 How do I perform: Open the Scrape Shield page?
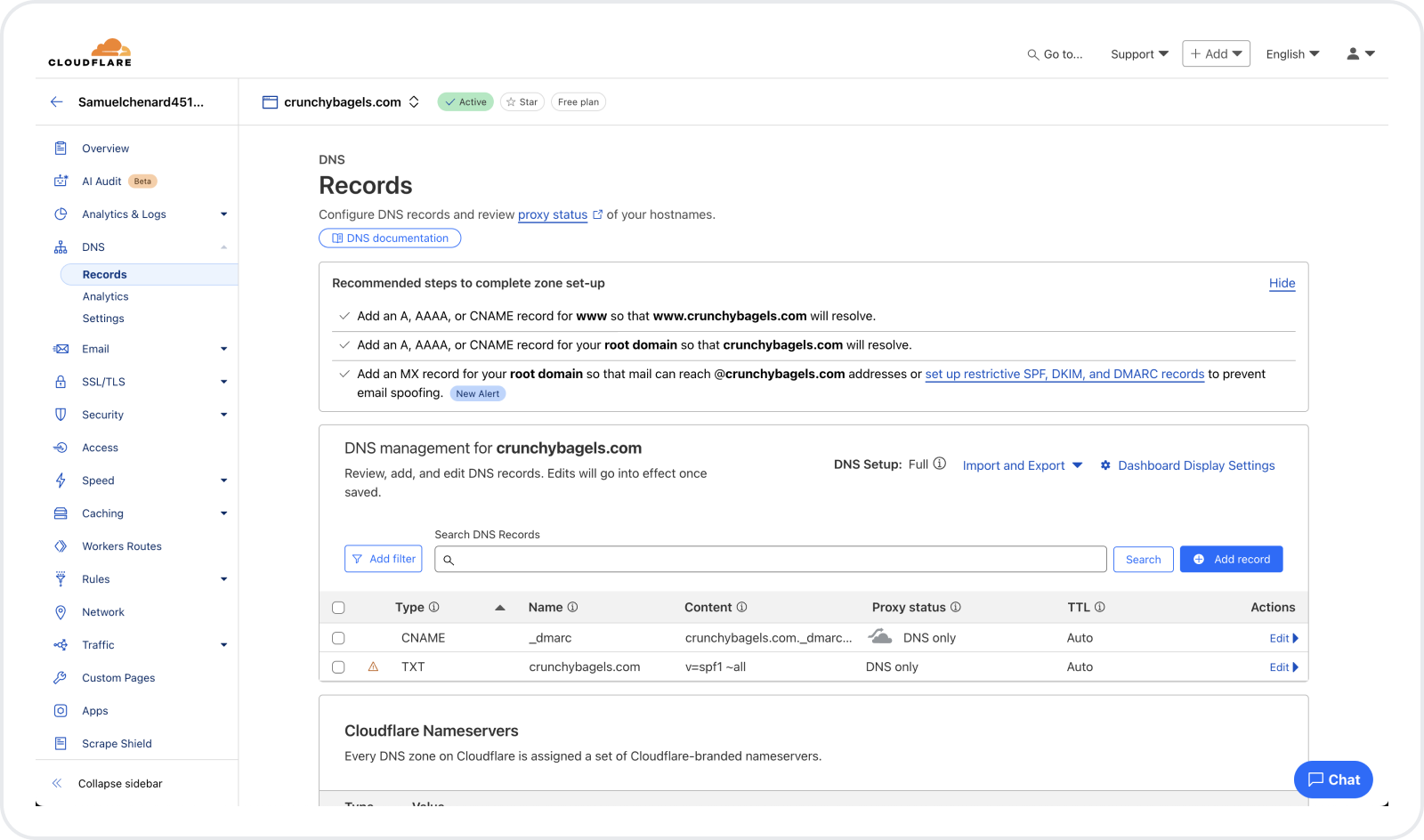(x=117, y=744)
